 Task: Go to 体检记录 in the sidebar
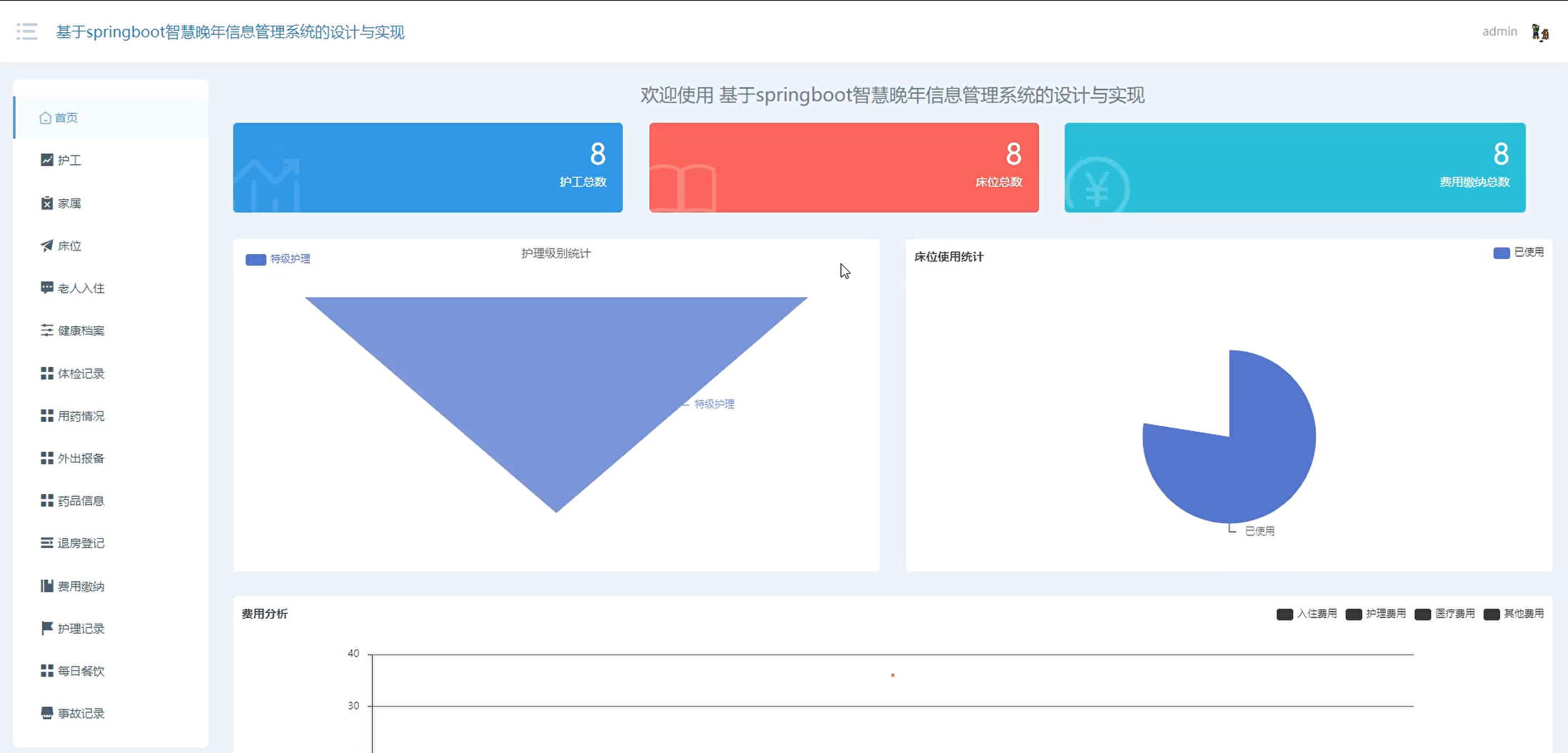pyautogui.click(x=111, y=373)
